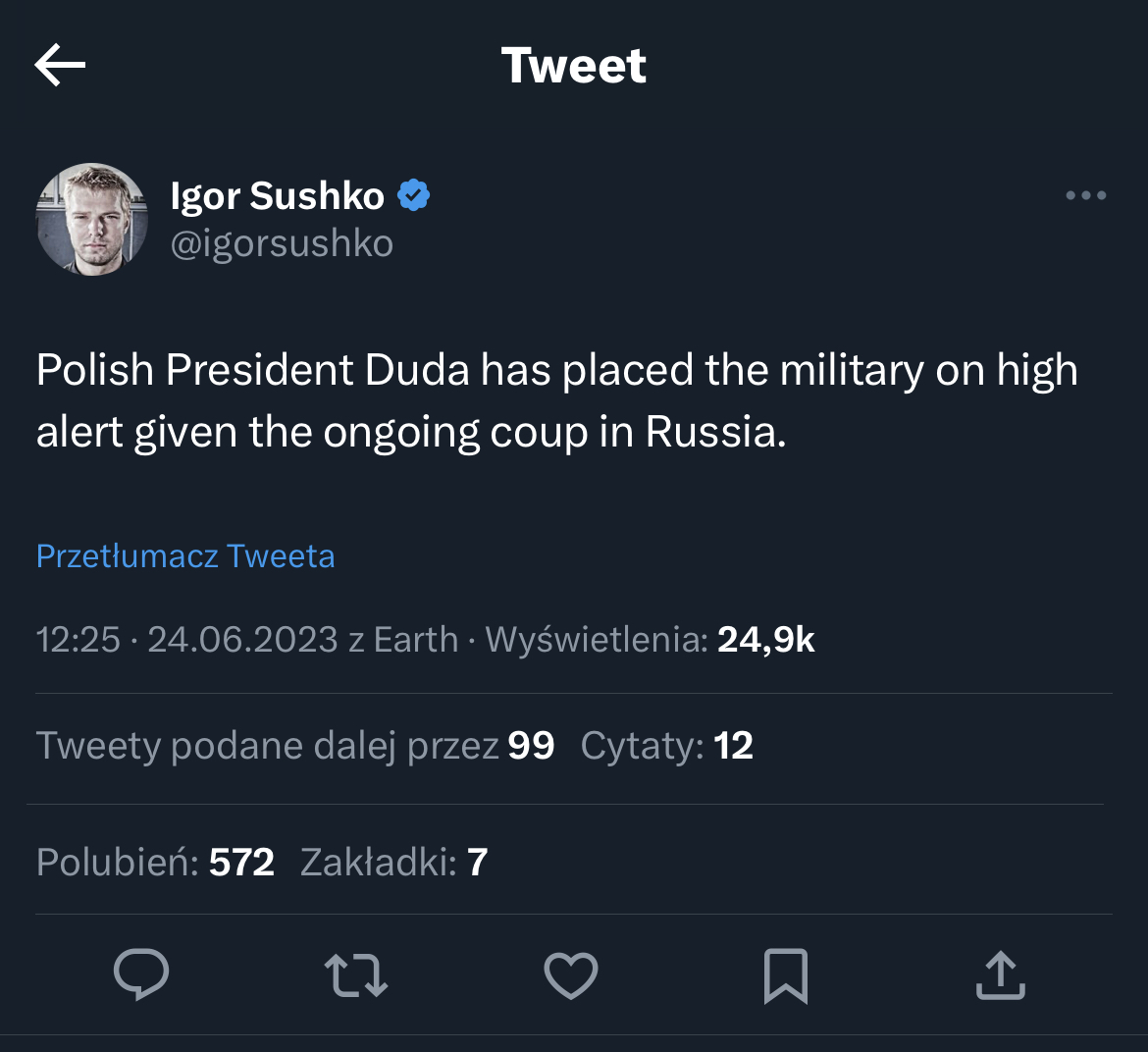Tap the retweet arrows icon
Screen dimensions: 1148x1052
tap(355, 975)
